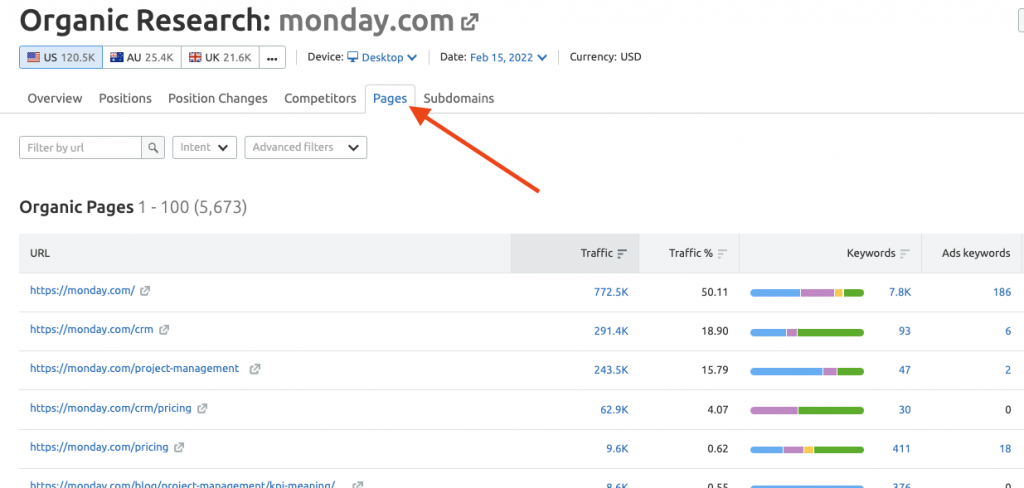This screenshot has width=1024, height=488.
Task: Open the Date Feb 15, 2022 dropdown
Action: (x=509, y=57)
